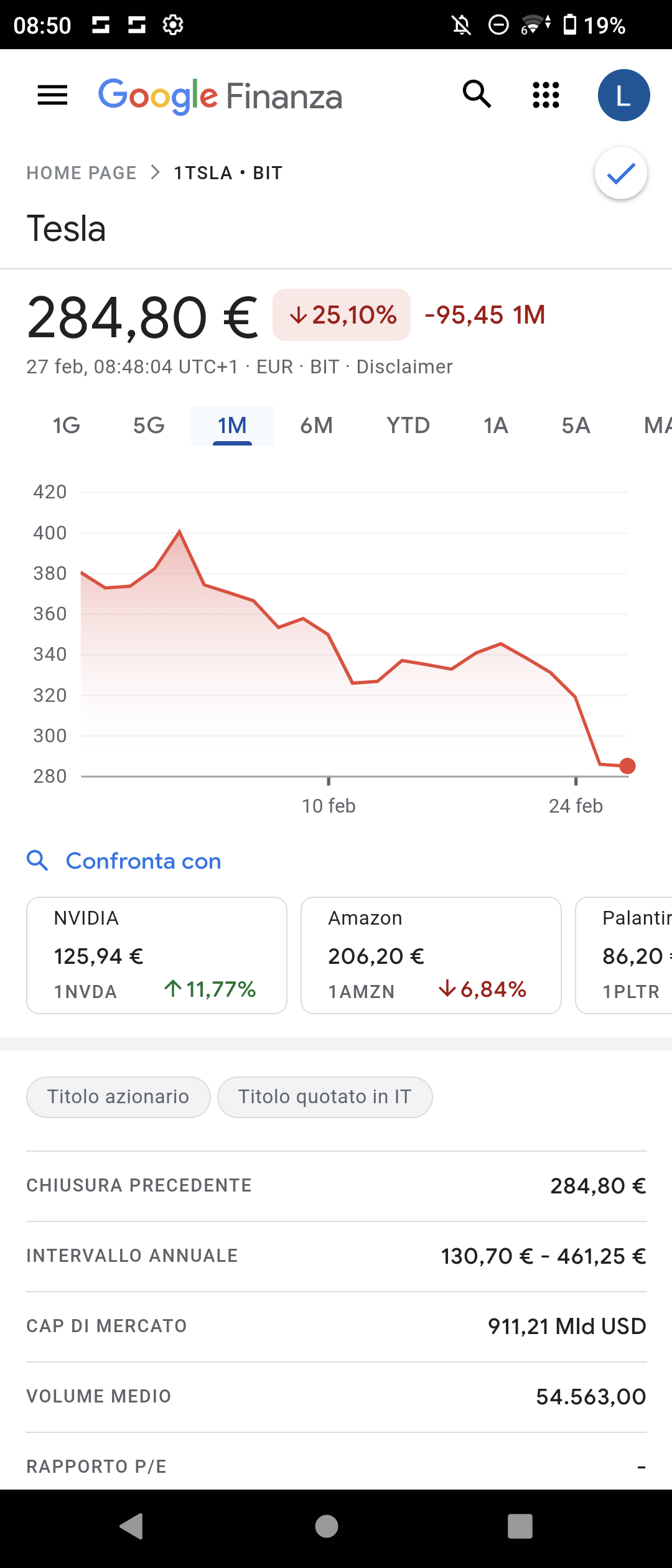Tap the Android back navigation button

pyautogui.click(x=132, y=1526)
